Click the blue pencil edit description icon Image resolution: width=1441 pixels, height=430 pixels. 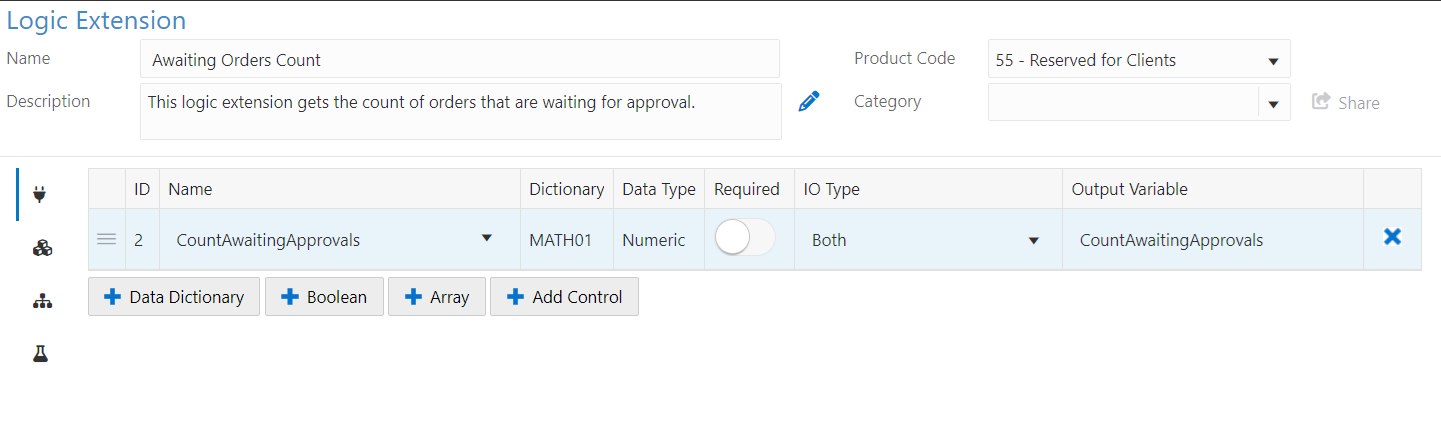pyautogui.click(x=809, y=101)
